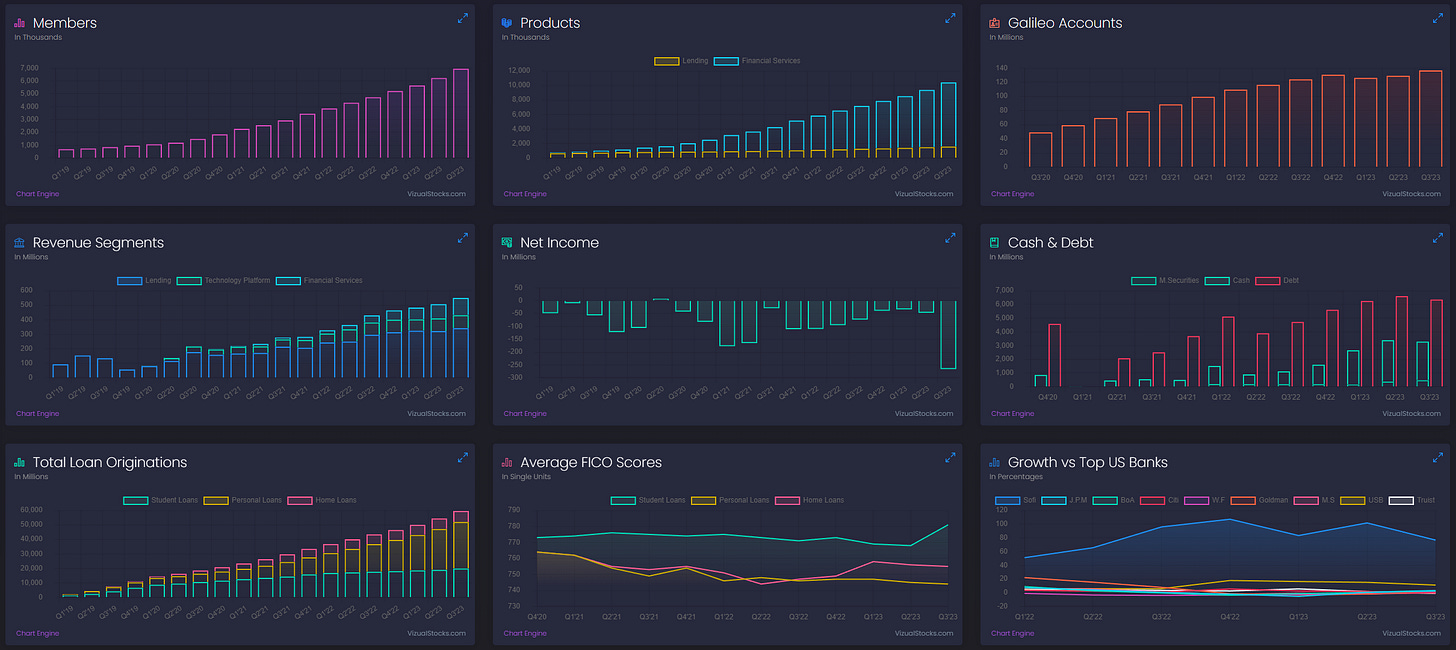Expand the Average FICO Scores chart
Screen dimensions: 1456x650
tap(951, 458)
